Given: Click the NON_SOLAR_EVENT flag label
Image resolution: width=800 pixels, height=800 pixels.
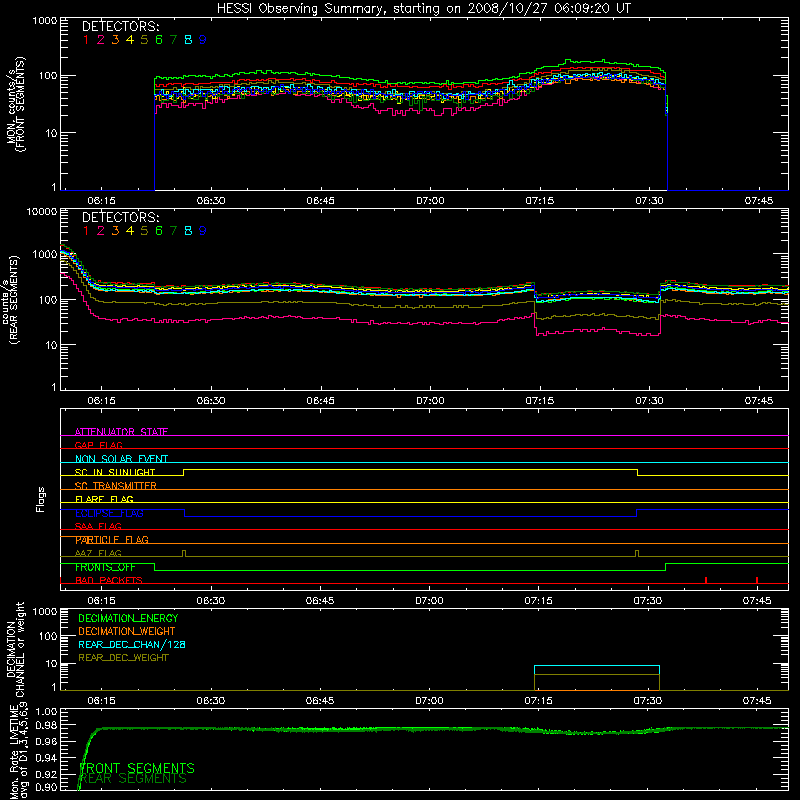Looking at the screenshot, I should pos(121,459).
